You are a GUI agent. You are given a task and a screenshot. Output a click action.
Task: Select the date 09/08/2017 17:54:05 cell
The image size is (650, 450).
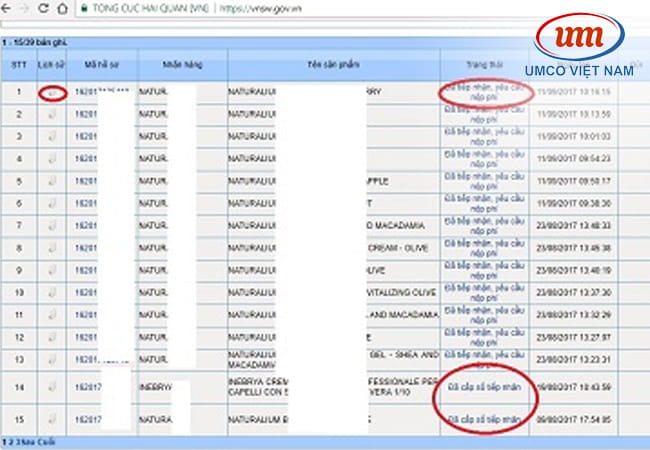tap(574, 419)
